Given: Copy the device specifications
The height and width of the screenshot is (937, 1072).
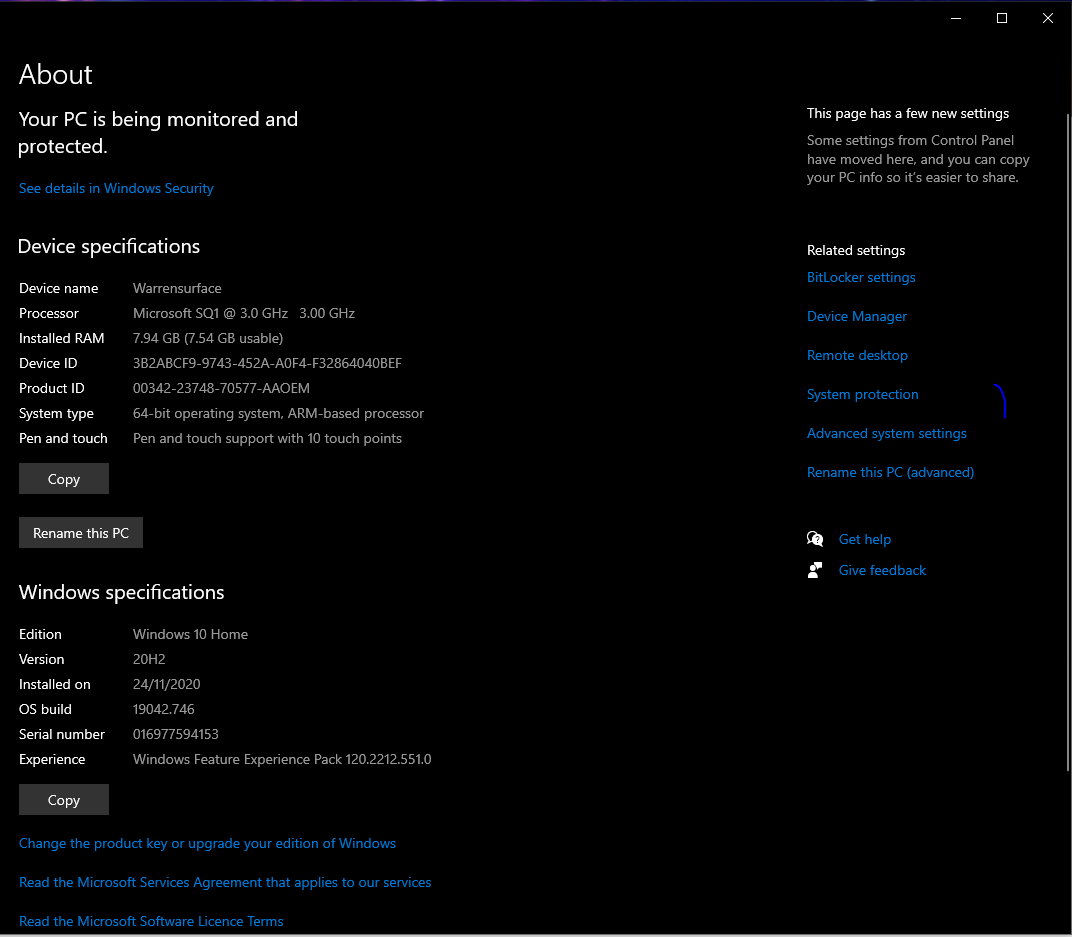Looking at the screenshot, I should coord(64,478).
